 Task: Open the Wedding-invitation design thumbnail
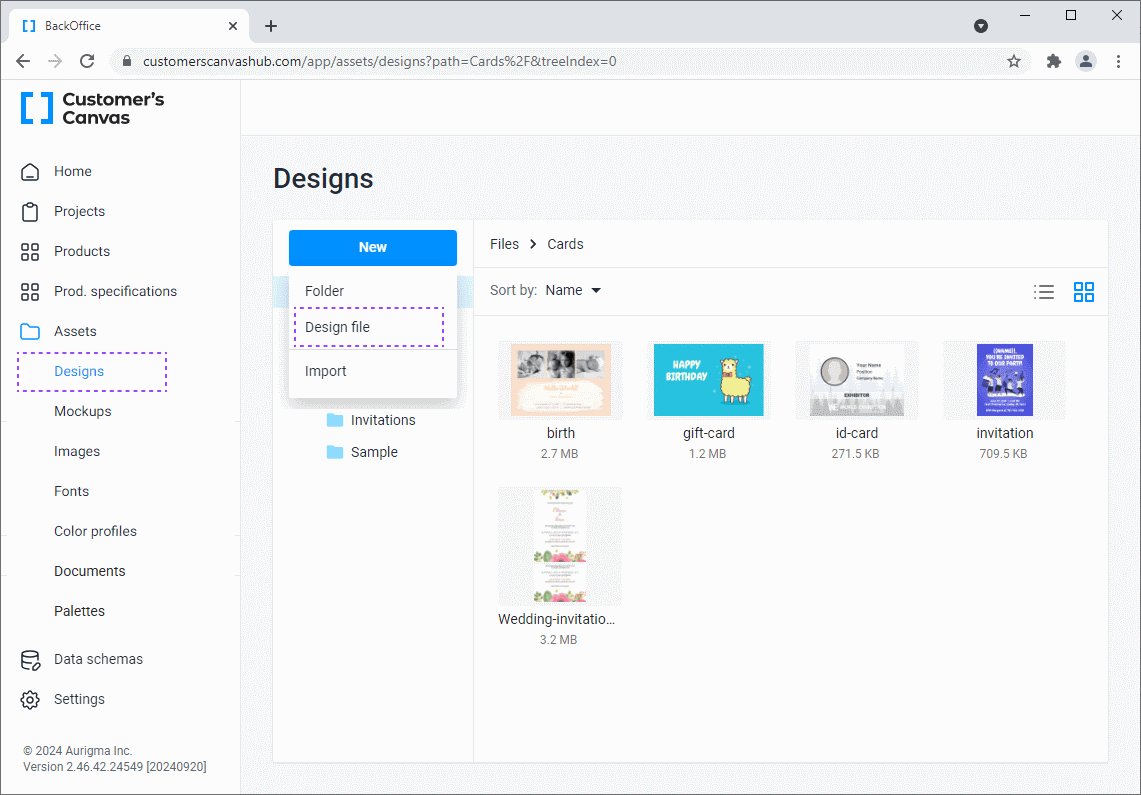pyautogui.click(x=559, y=546)
